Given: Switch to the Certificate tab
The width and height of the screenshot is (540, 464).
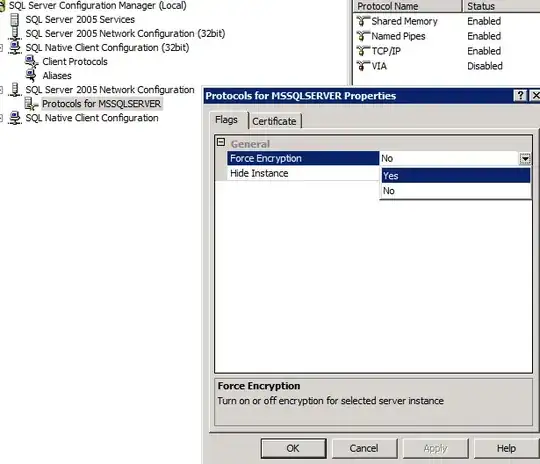Looking at the screenshot, I should (x=274, y=121).
